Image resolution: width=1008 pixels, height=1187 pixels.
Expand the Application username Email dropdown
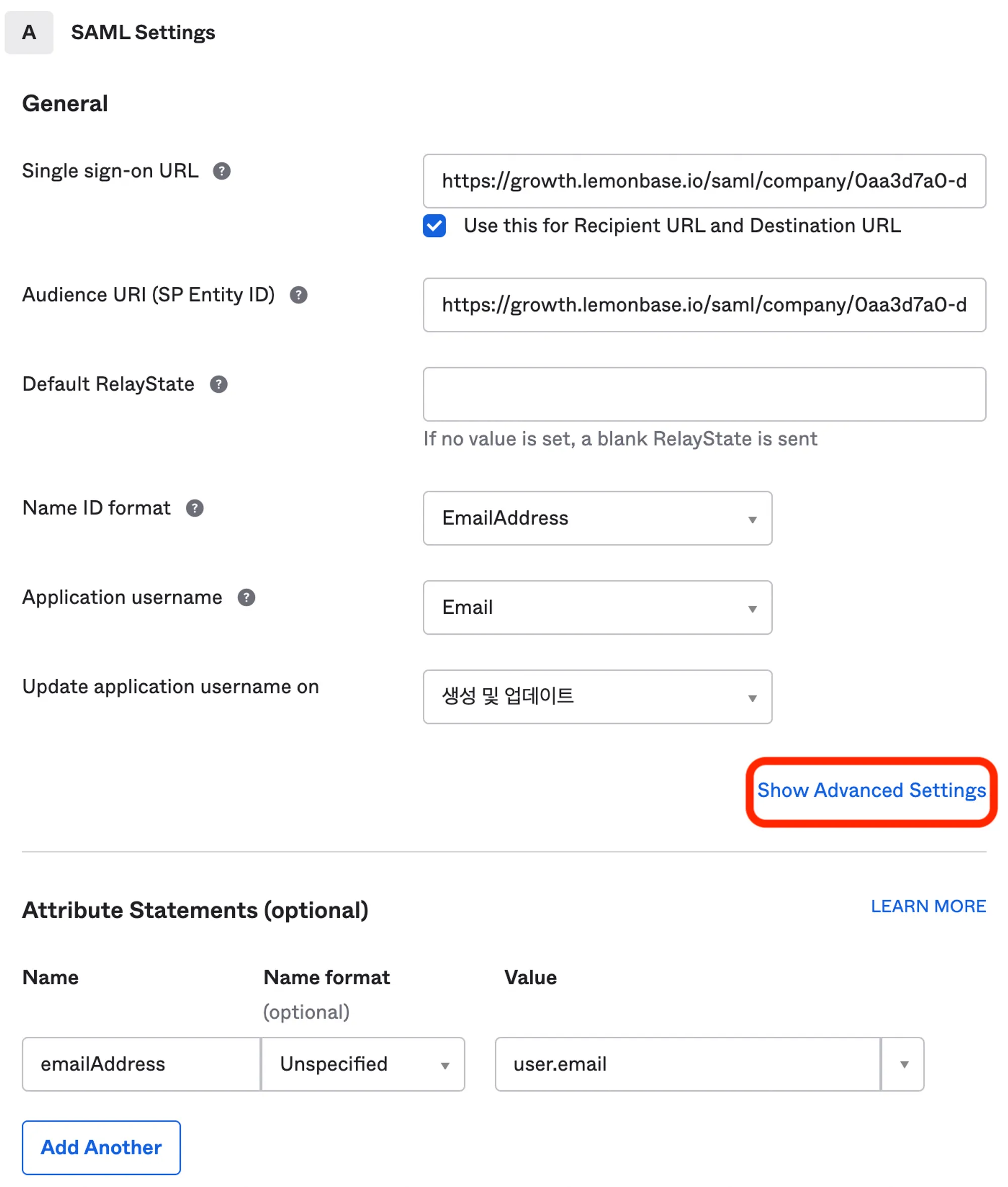click(x=597, y=607)
